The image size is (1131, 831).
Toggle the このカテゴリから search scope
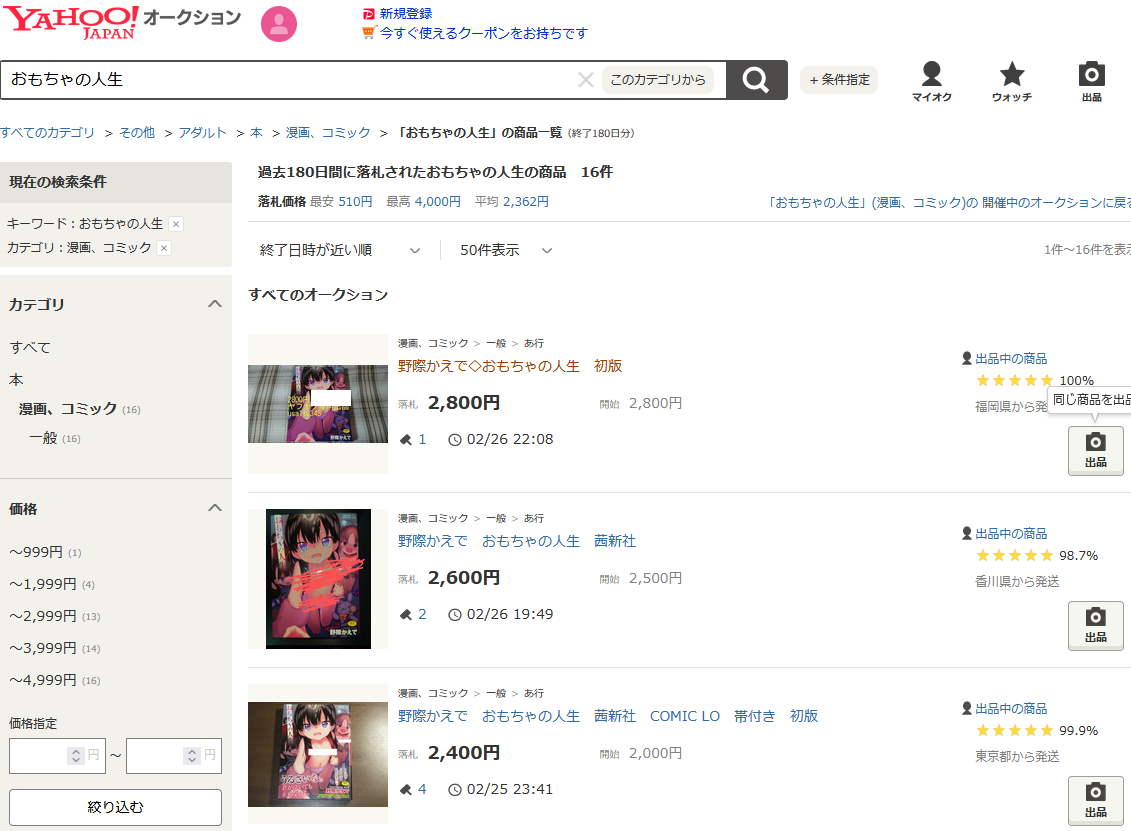tap(657, 80)
